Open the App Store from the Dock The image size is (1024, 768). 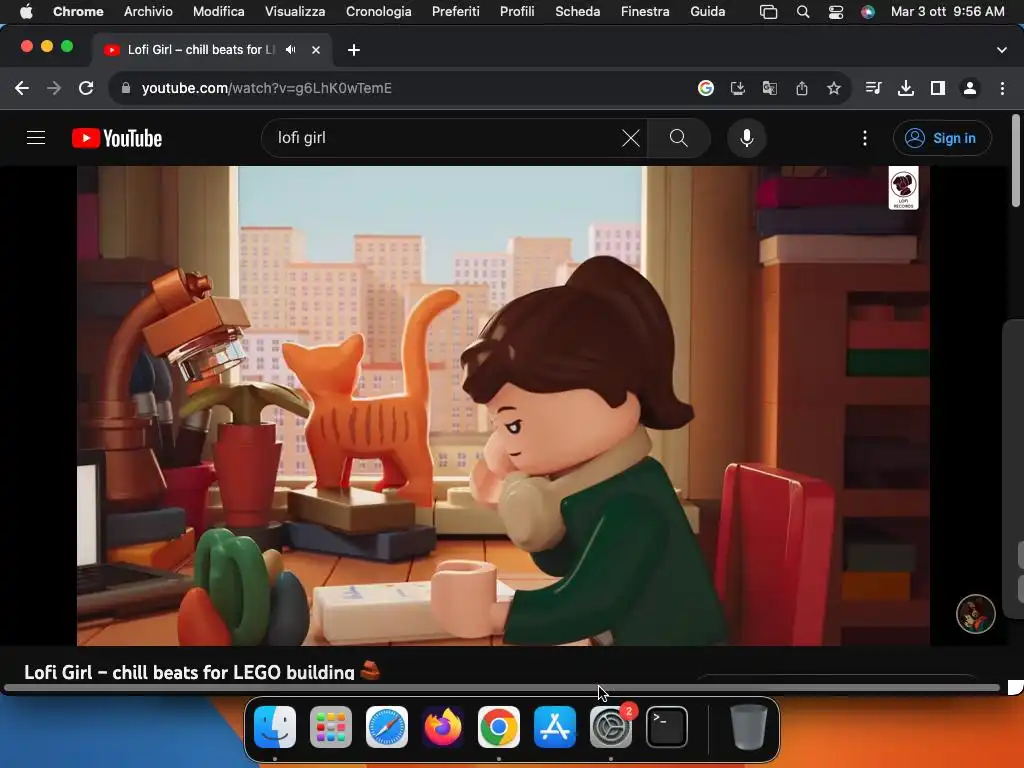pyautogui.click(x=554, y=727)
